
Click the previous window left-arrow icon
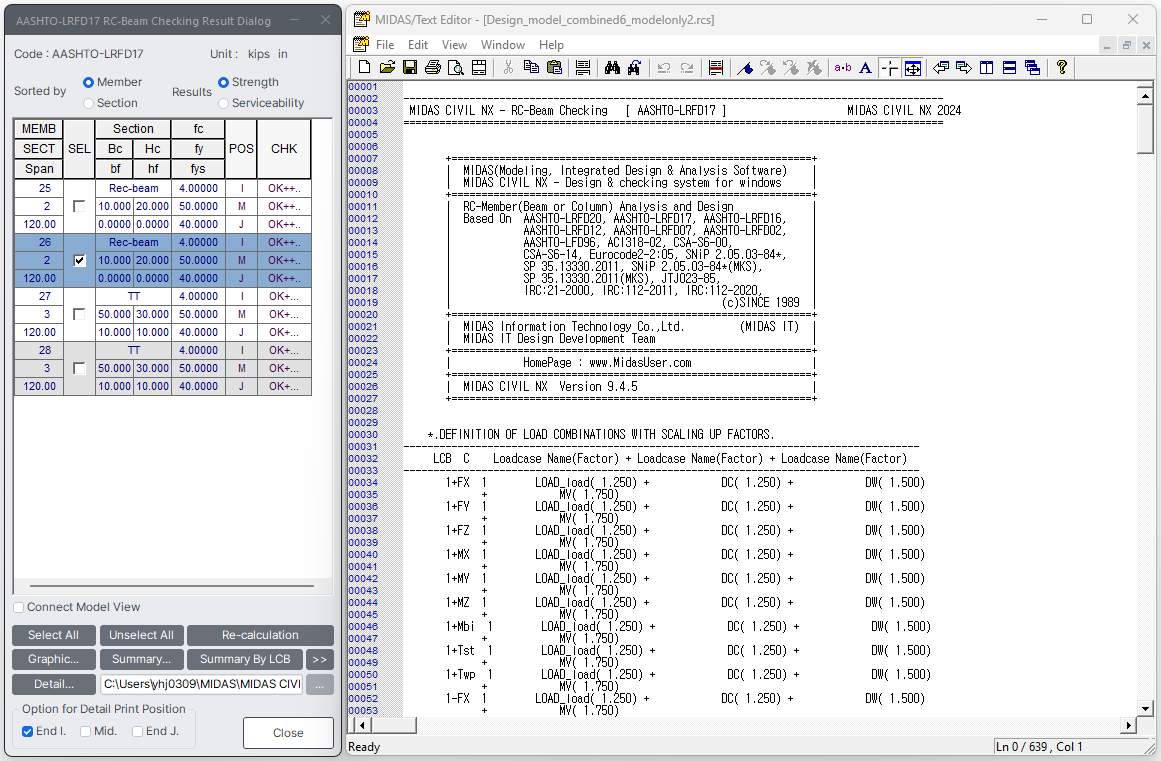click(941, 67)
